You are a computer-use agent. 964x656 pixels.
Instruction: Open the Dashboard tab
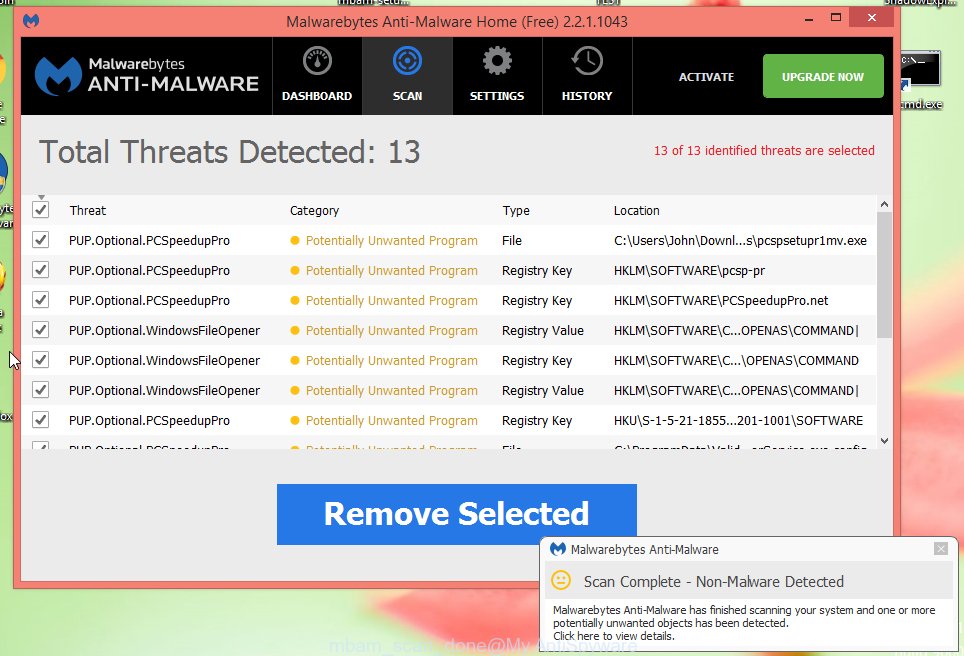317,76
